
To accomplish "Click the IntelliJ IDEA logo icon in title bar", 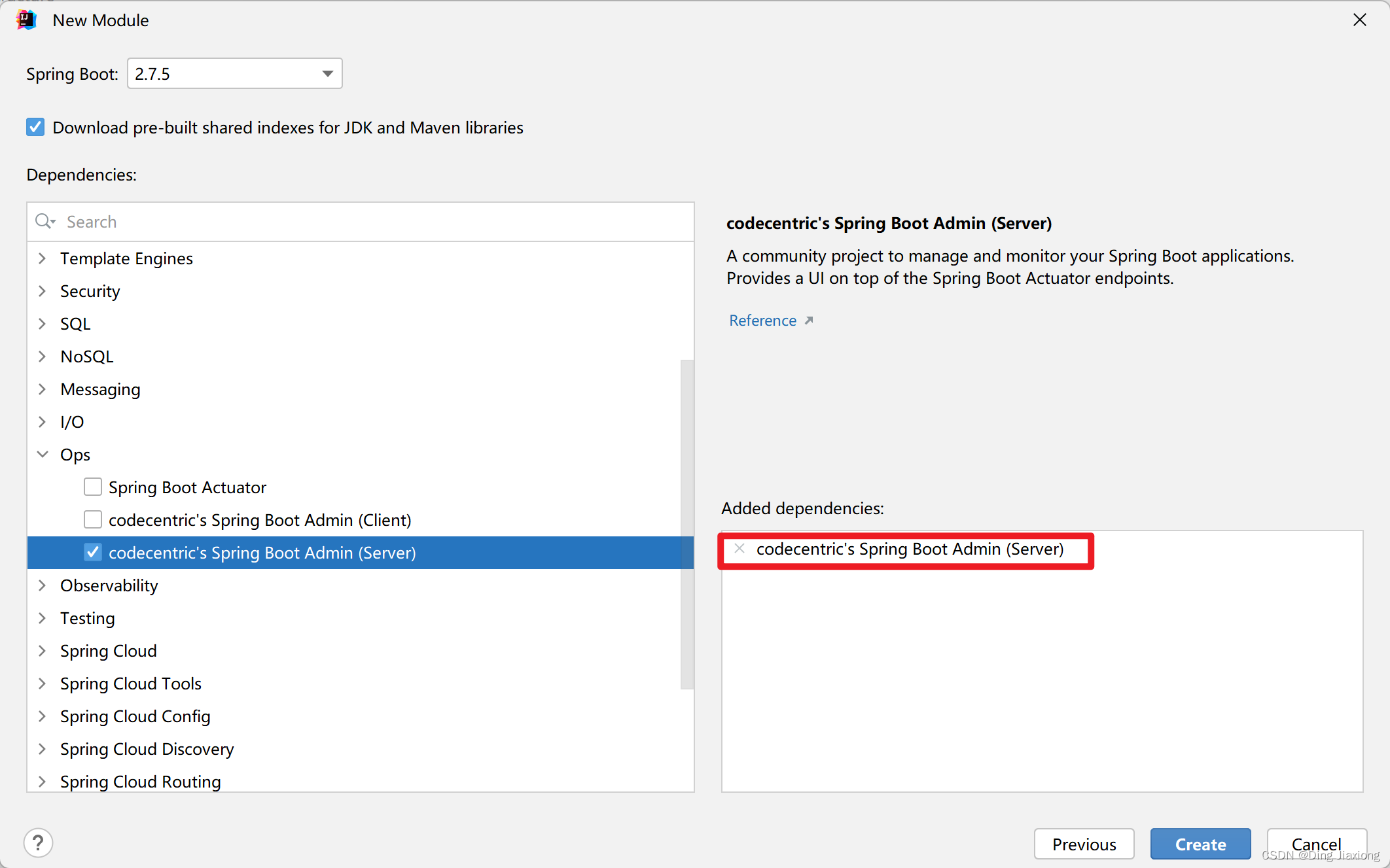I will coord(26,20).
